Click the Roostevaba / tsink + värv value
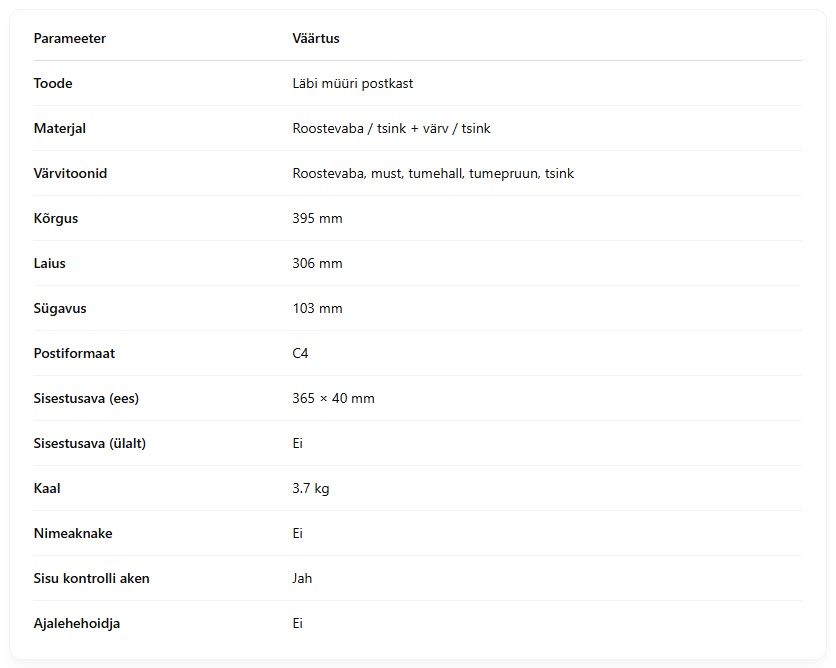The height and width of the screenshot is (668, 836). pos(391,128)
